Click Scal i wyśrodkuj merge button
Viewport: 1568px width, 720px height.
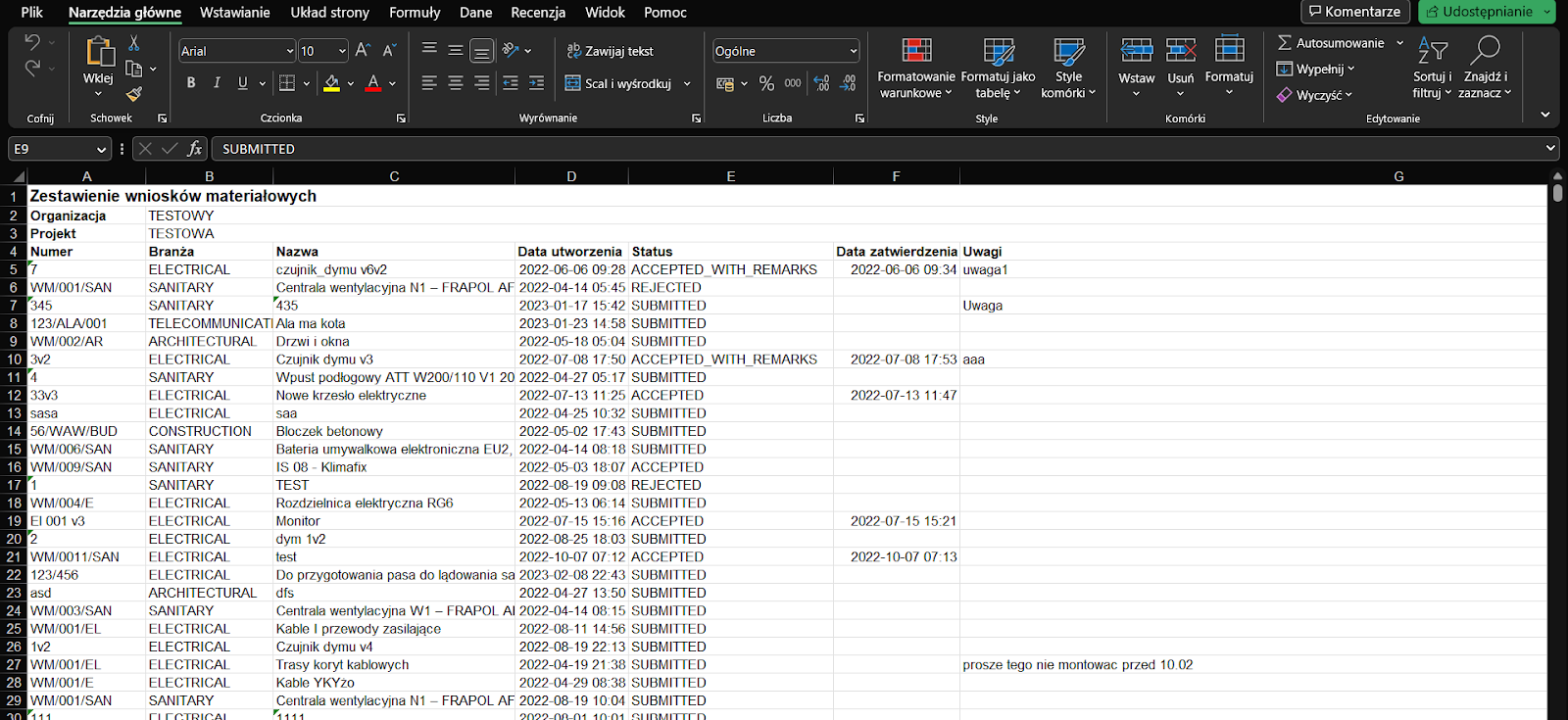pos(618,84)
